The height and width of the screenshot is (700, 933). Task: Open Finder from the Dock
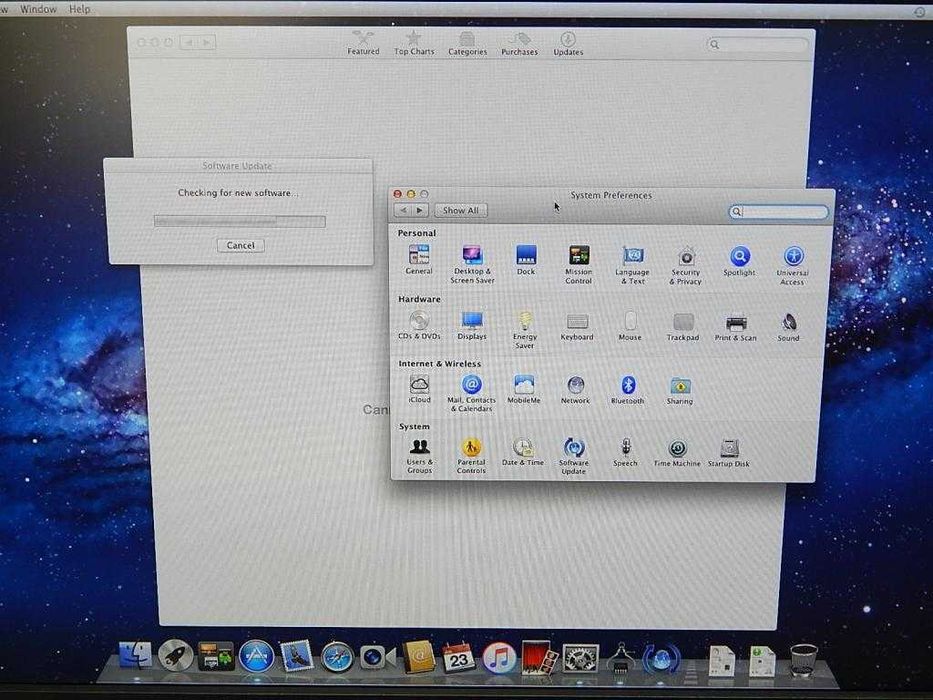point(135,655)
